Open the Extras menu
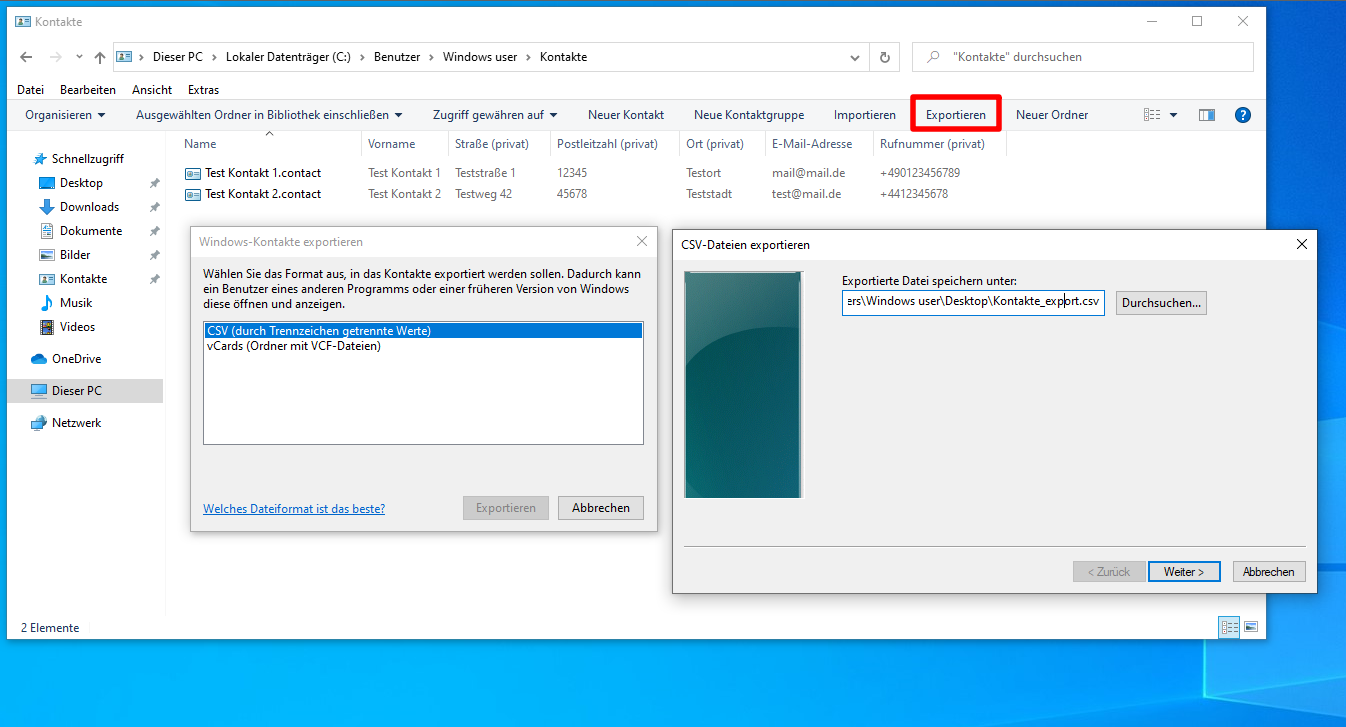 tap(203, 90)
